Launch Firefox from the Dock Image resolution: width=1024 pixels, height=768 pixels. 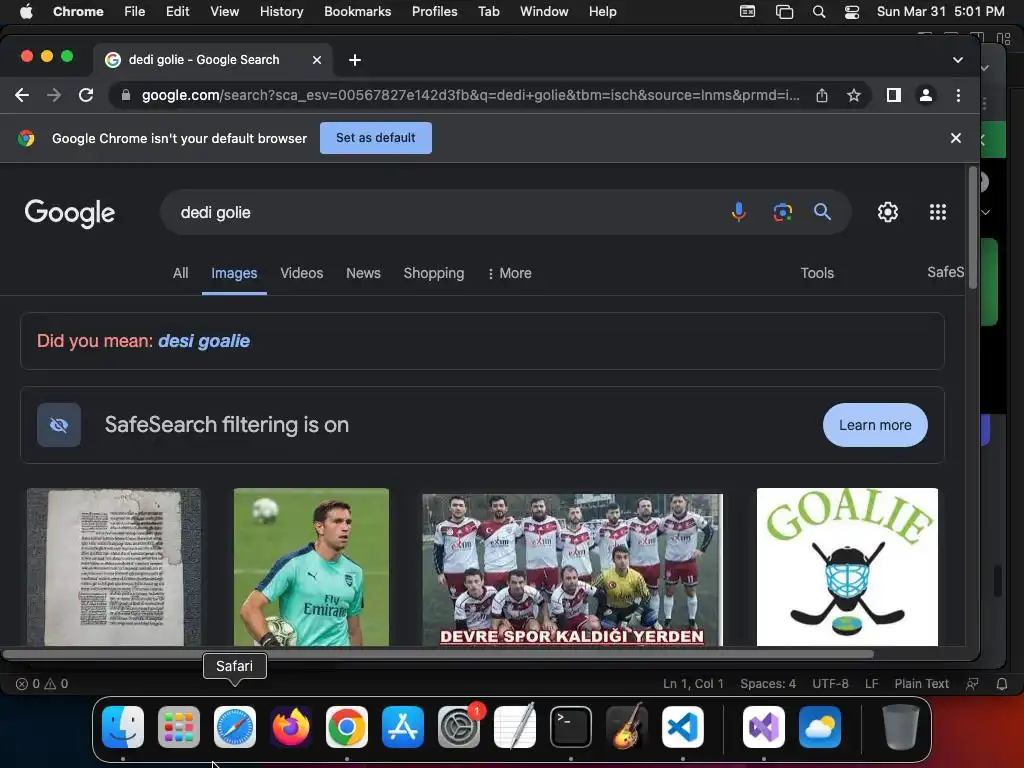click(x=291, y=727)
